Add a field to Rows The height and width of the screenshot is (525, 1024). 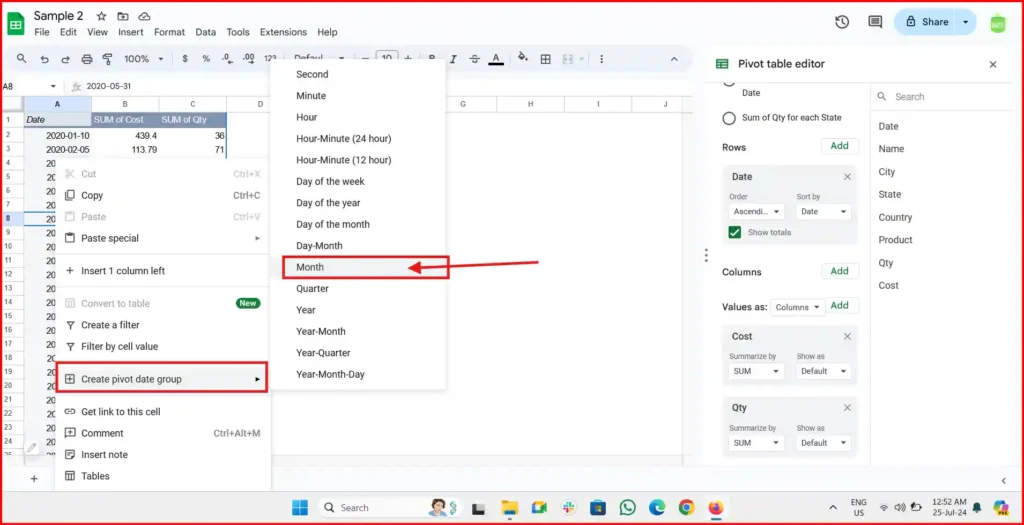point(840,146)
